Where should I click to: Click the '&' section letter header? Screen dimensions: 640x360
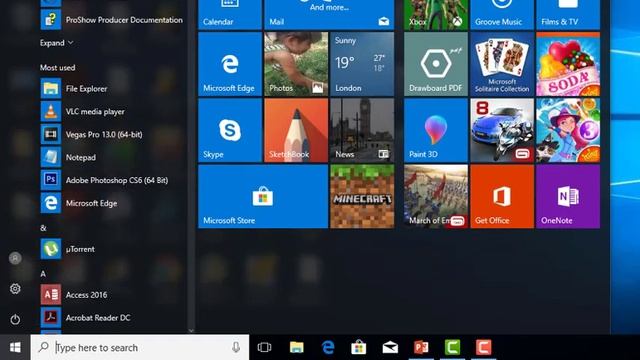(x=43, y=228)
